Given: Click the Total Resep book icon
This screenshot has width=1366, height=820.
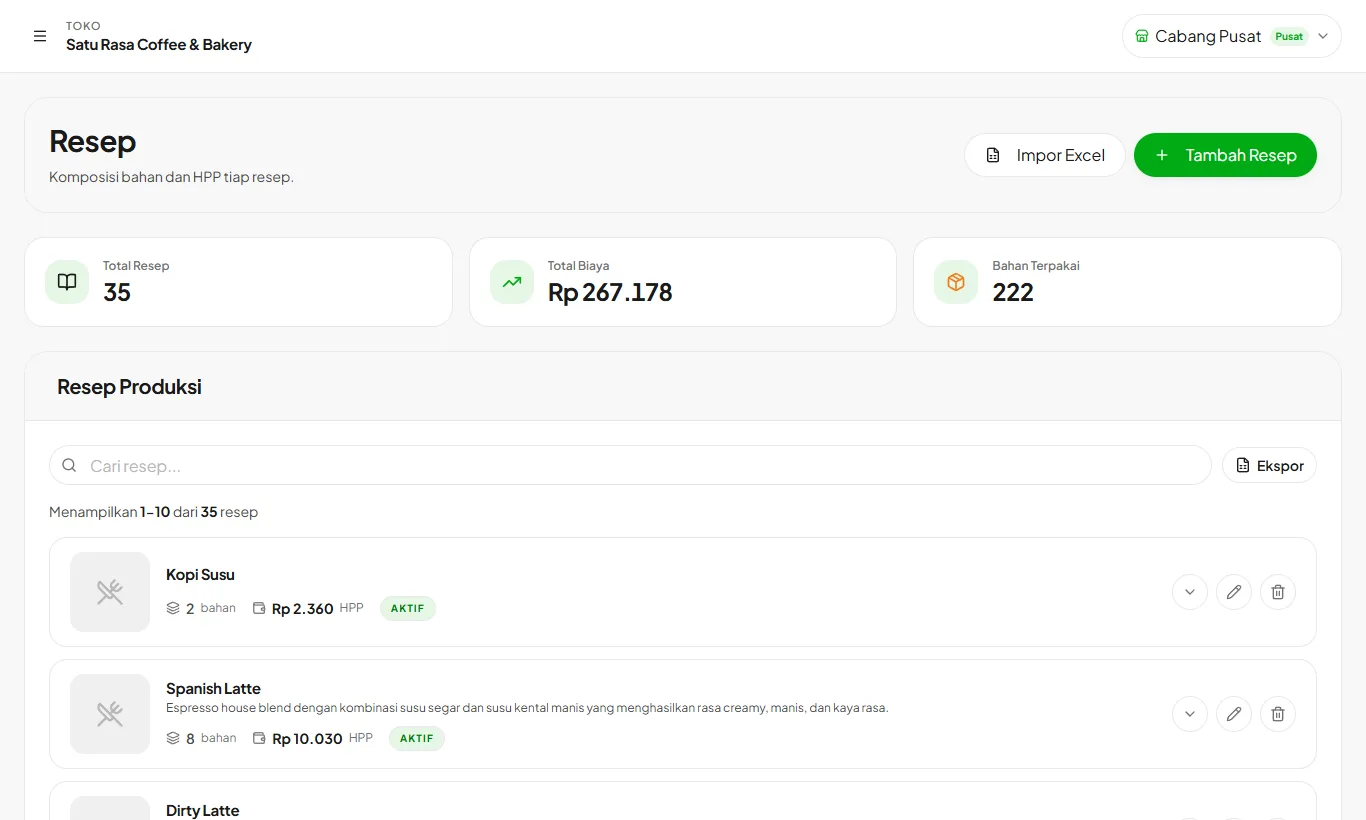Looking at the screenshot, I should (67, 282).
